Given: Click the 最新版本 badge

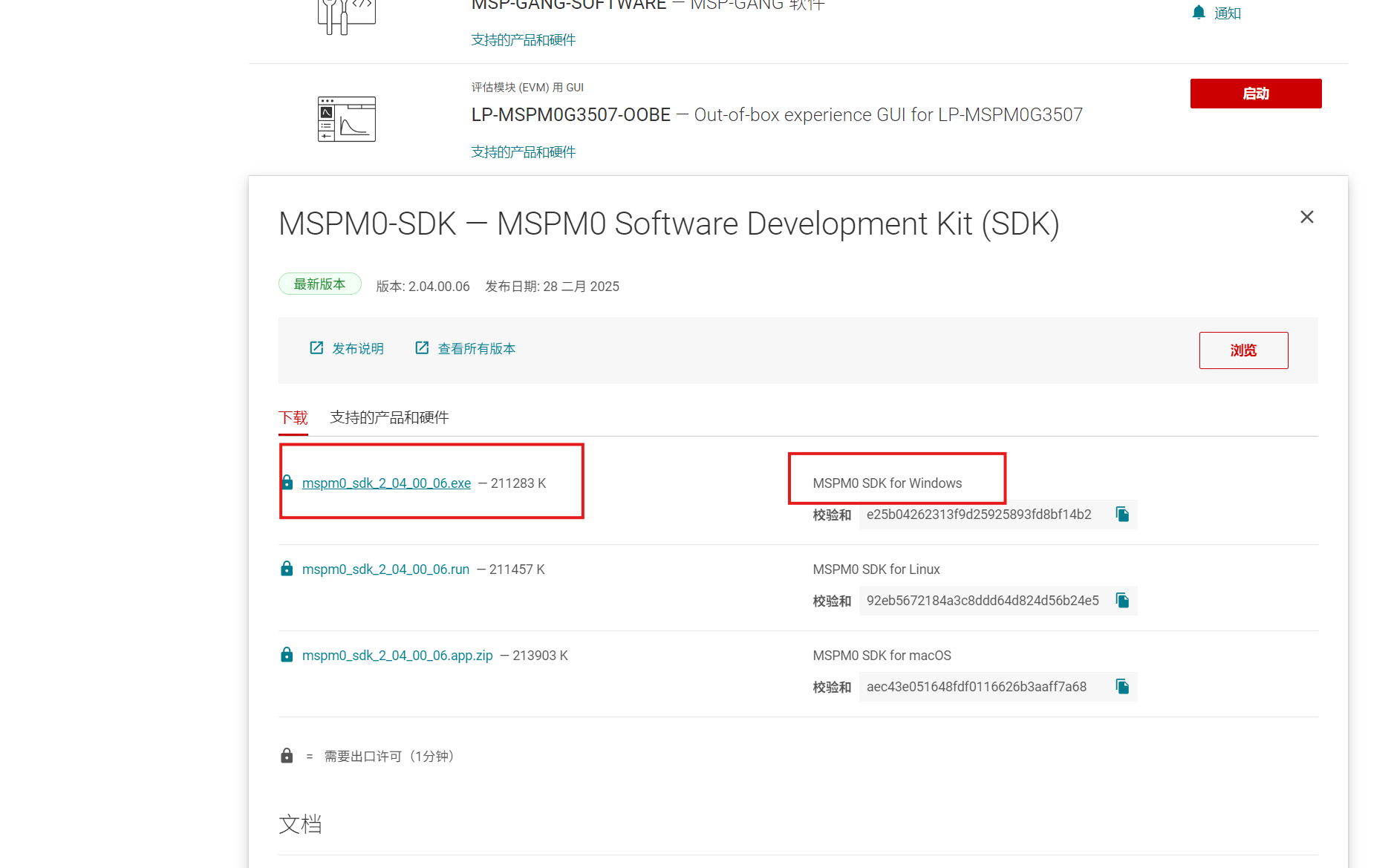Looking at the screenshot, I should 320,284.
